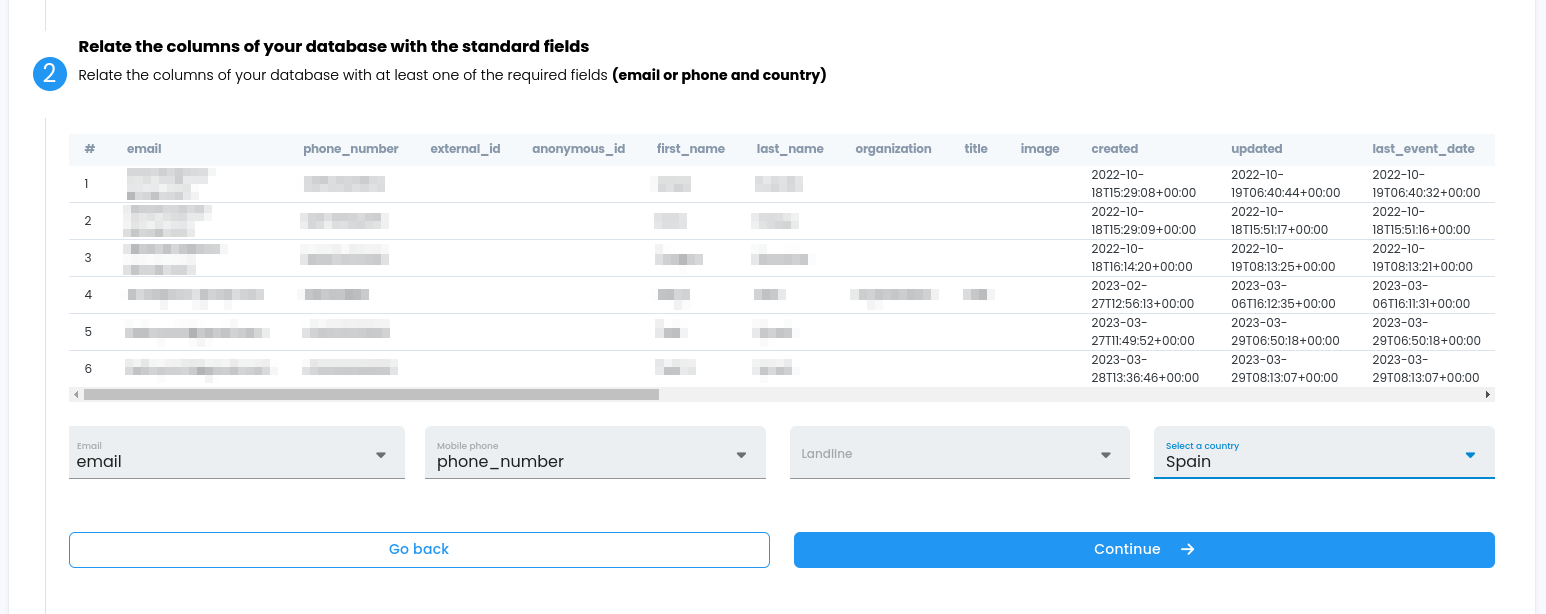Open the Email column dropdown
This screenshot has width=1546, height=614.
point(236,454)
